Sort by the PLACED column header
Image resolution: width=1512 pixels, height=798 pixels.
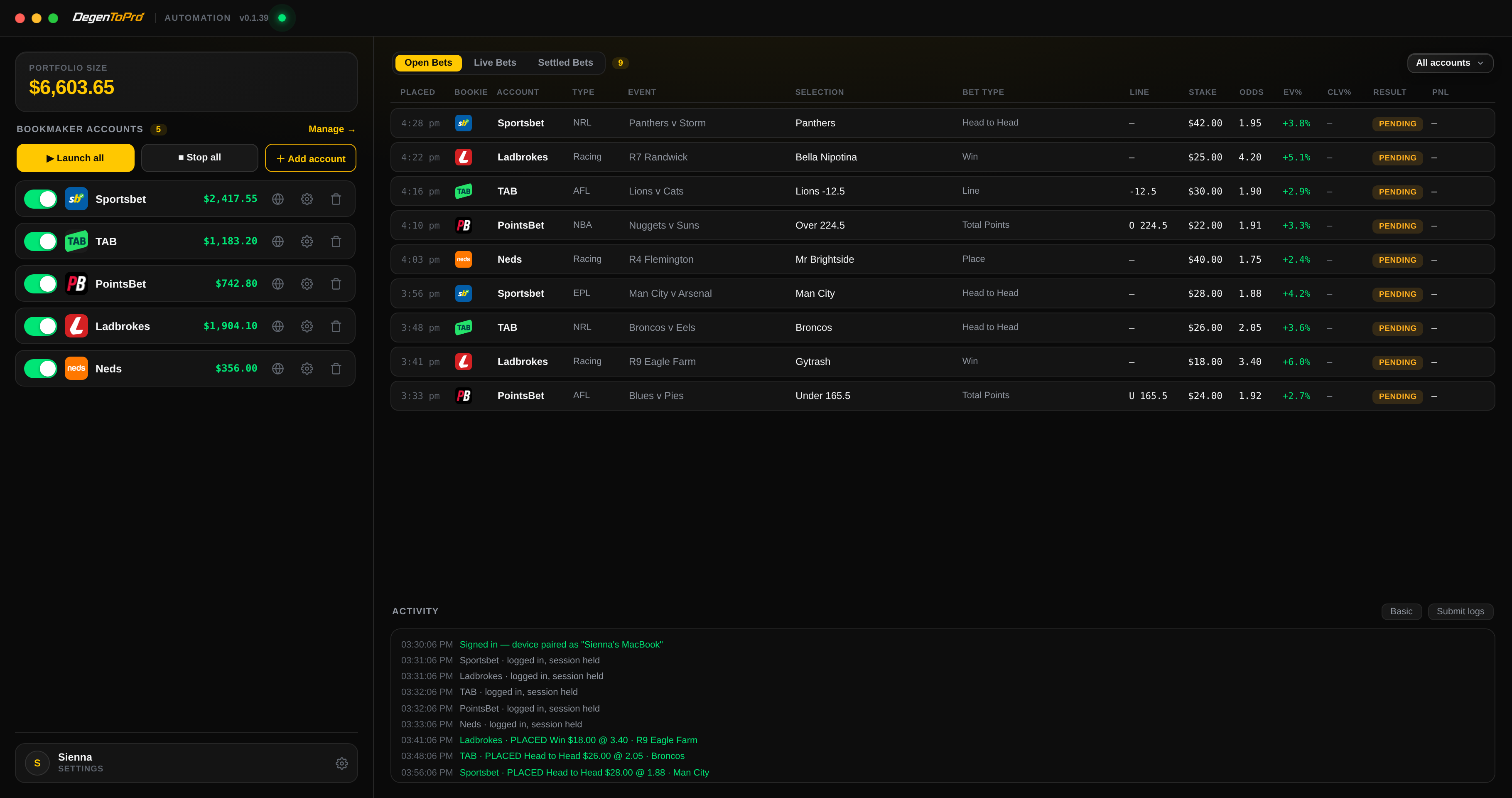tap(417, 92)
